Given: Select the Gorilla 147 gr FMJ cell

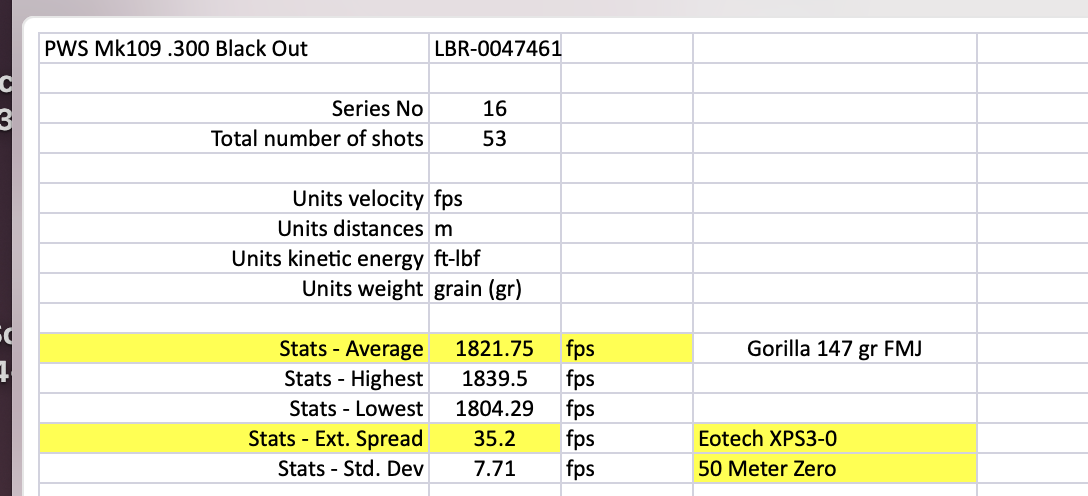Looking at the screenshot, I should tap(835, 348).
